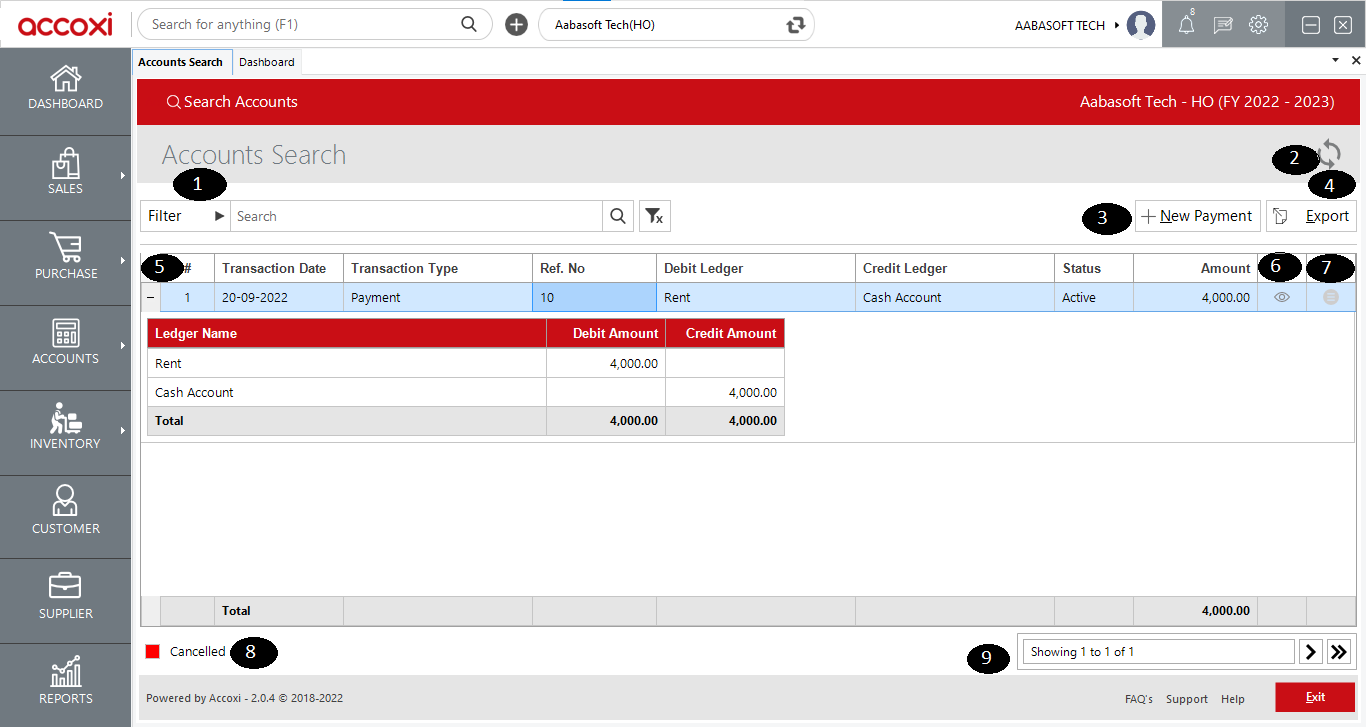
Task: Open the Help link
Action: click(1233, 699)
